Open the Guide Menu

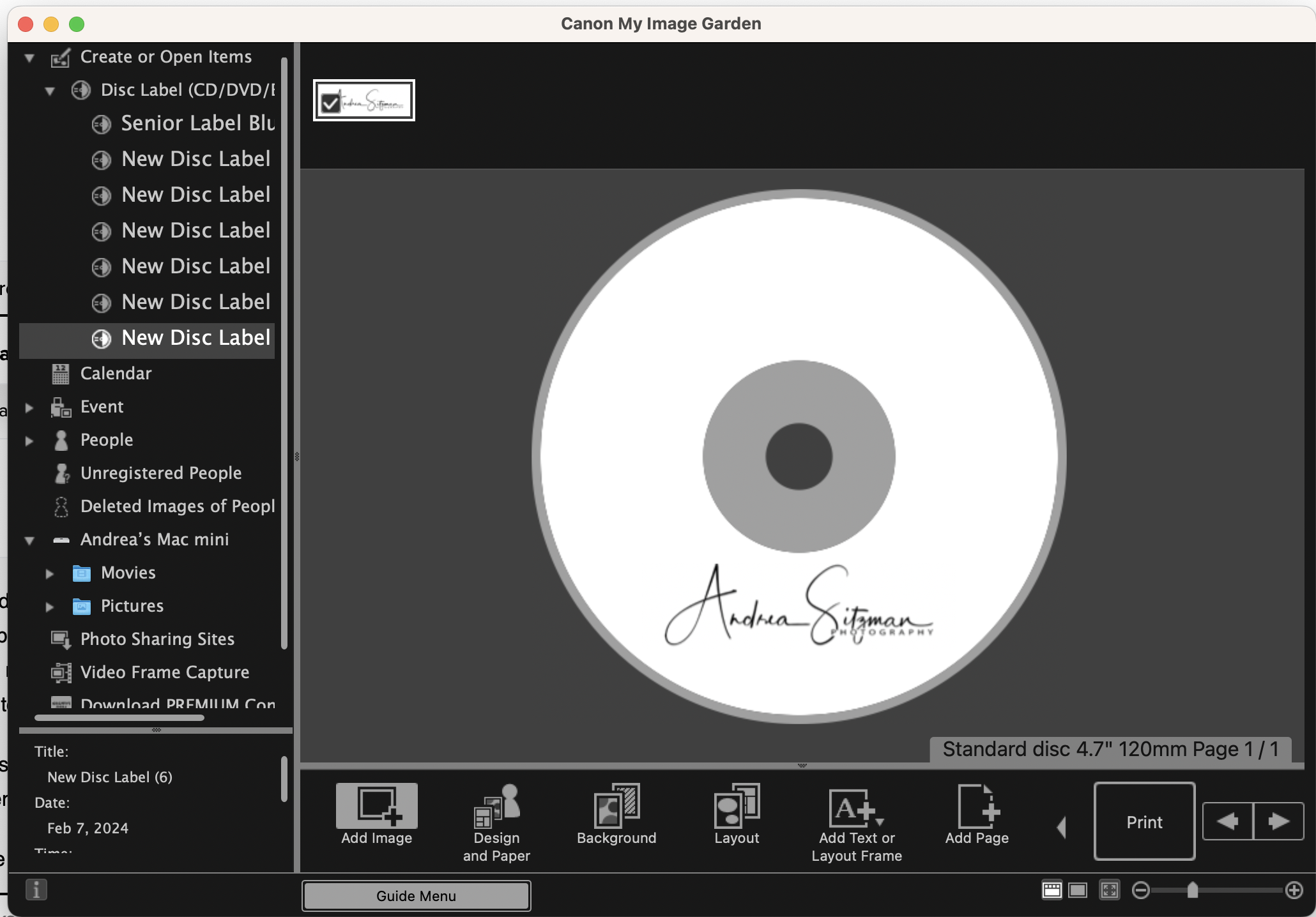click(x=415, y=895)
